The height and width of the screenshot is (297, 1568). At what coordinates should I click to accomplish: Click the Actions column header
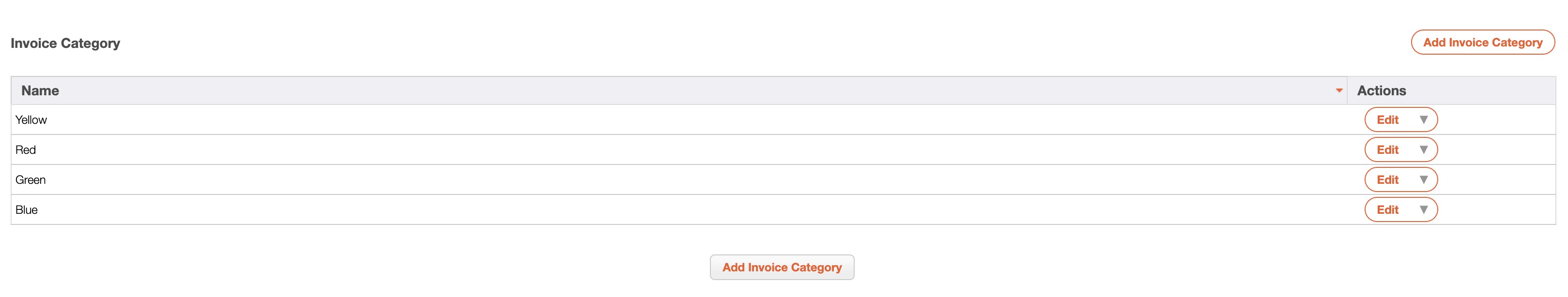(x=1381, y=90)
